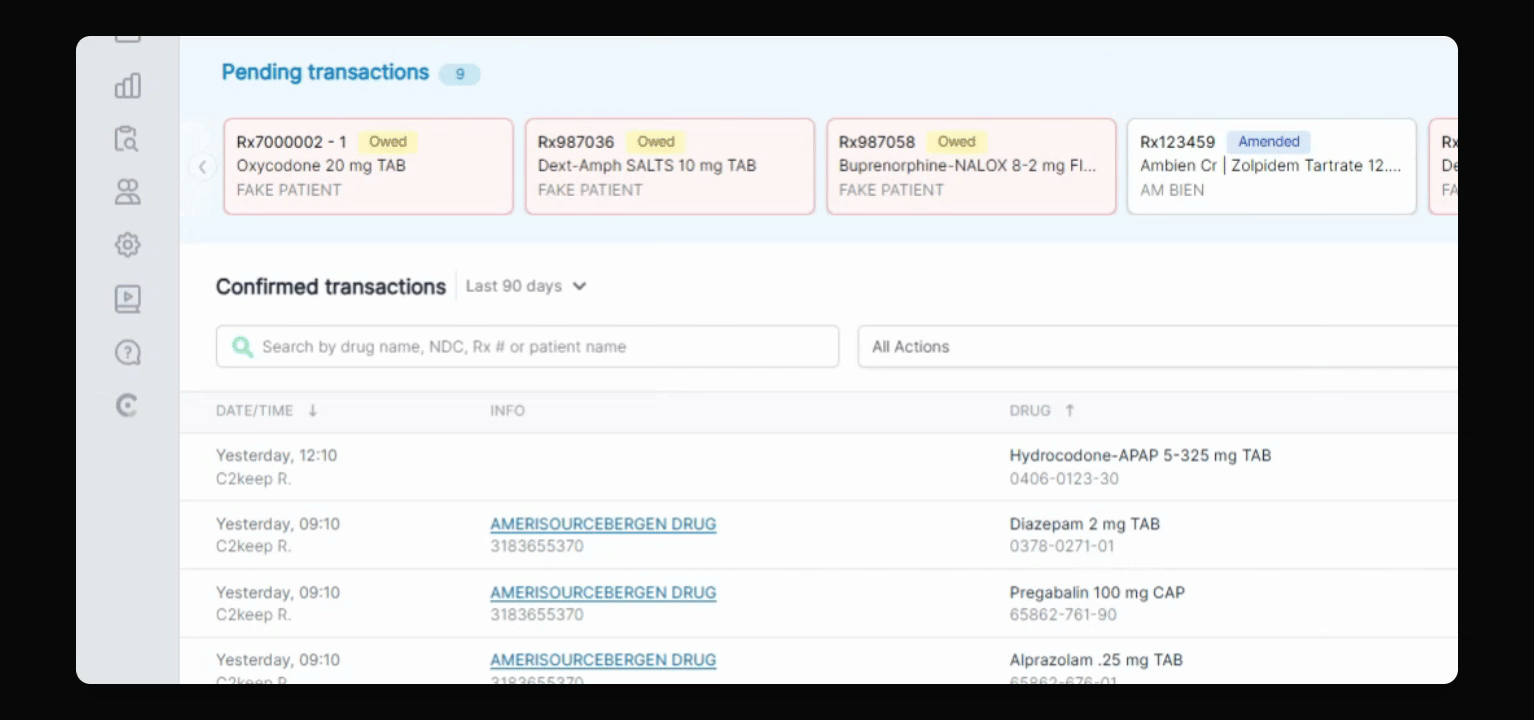
Task: Sort by the DRUG up arrow
Action: pyautogui.click(x=1070, y=411)
